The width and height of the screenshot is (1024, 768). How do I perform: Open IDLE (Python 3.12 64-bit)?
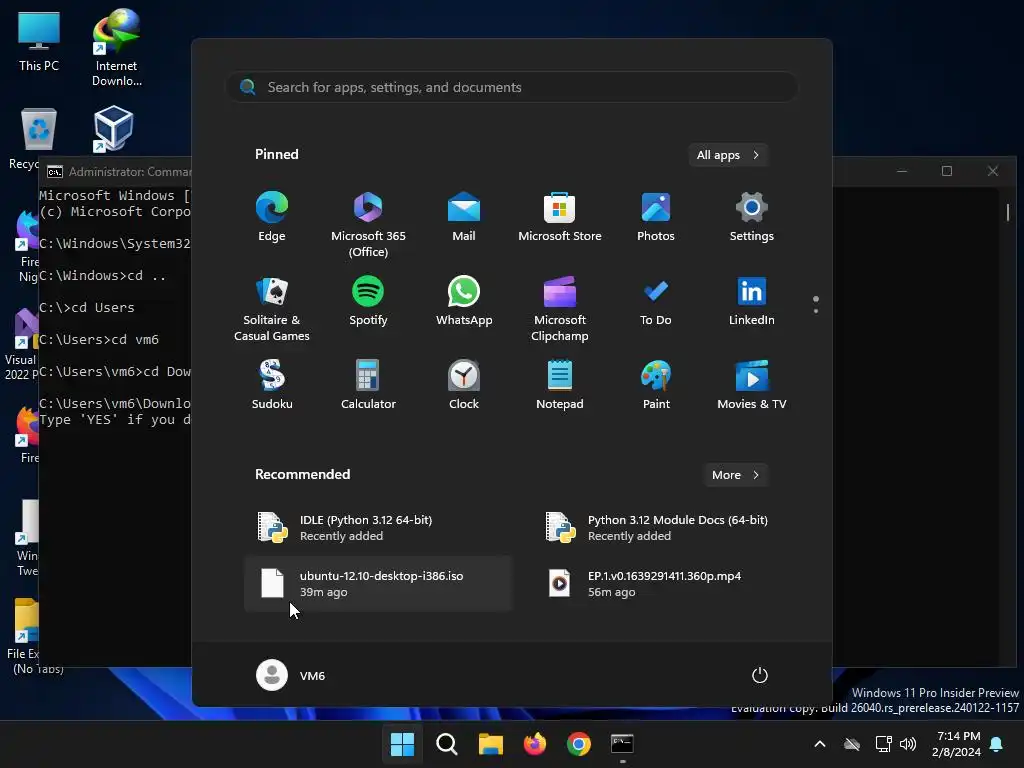378,528
